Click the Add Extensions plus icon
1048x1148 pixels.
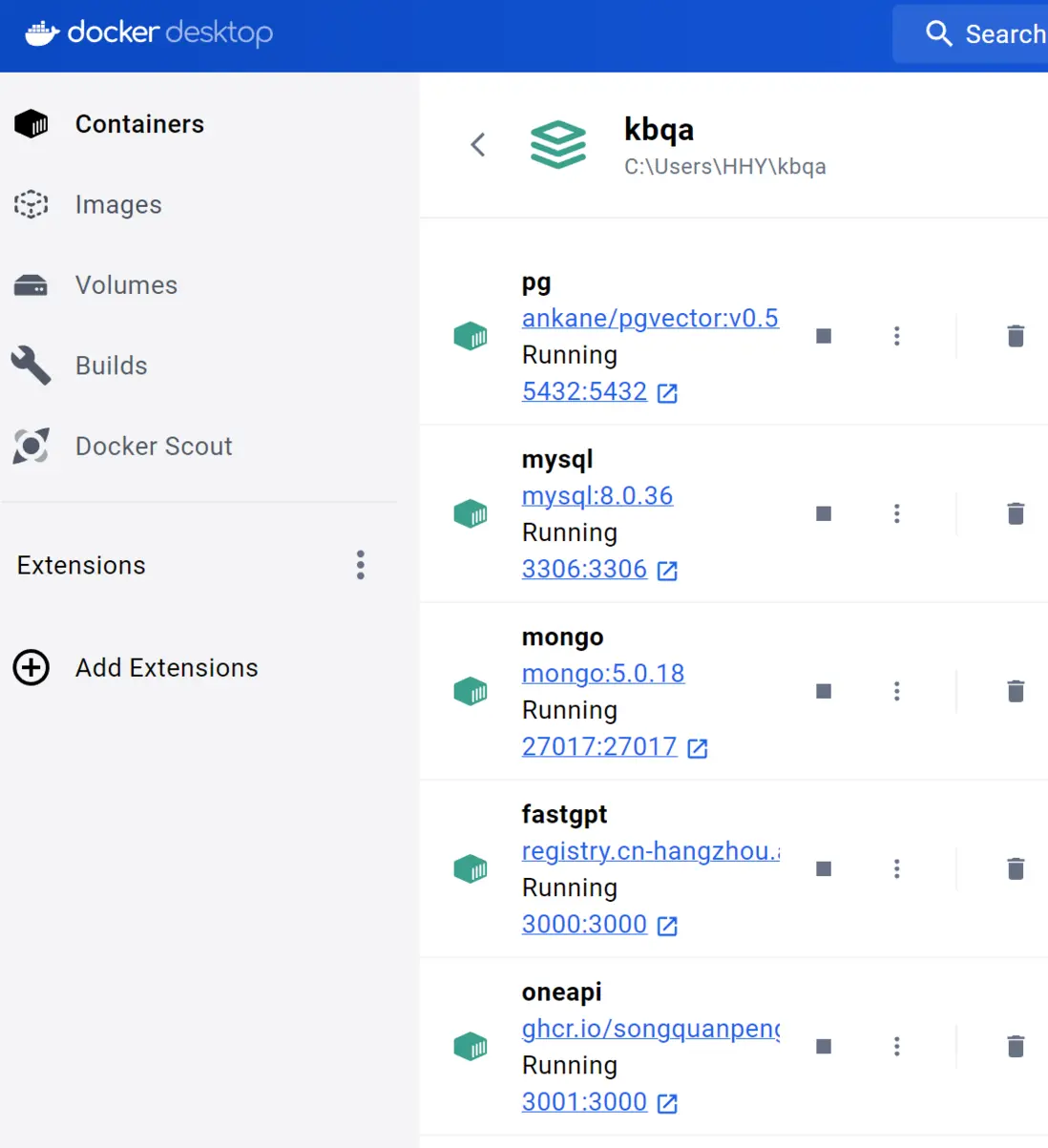point(31,667)
